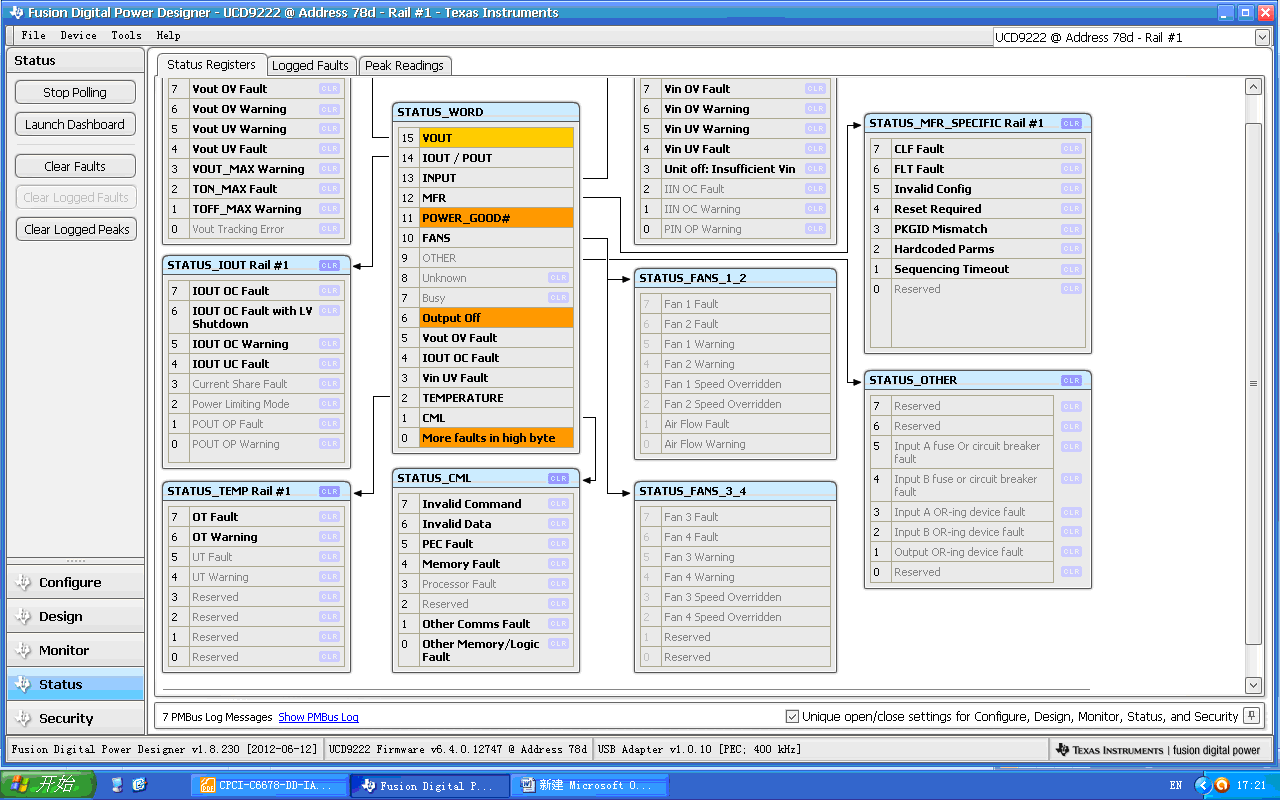
Task: Open the Security section in the sidebar
Action: 75,718
